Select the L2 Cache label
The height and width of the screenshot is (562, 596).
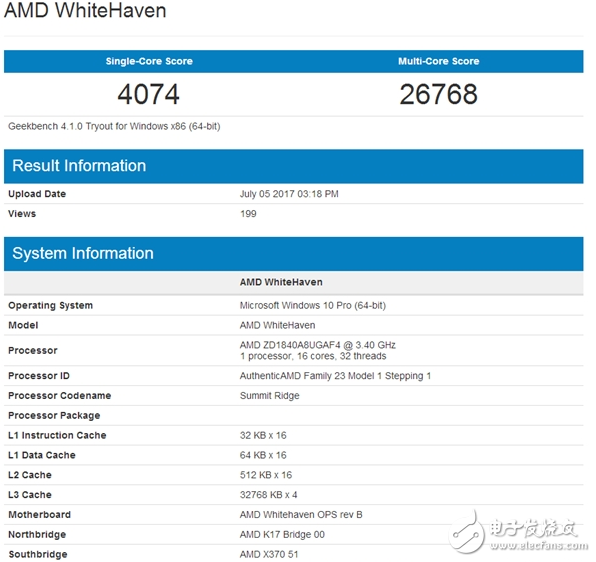(x=30, y=475)
